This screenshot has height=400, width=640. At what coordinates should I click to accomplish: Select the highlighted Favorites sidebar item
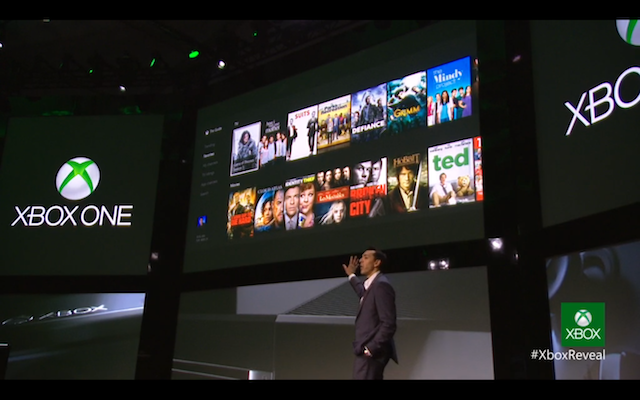209,155
